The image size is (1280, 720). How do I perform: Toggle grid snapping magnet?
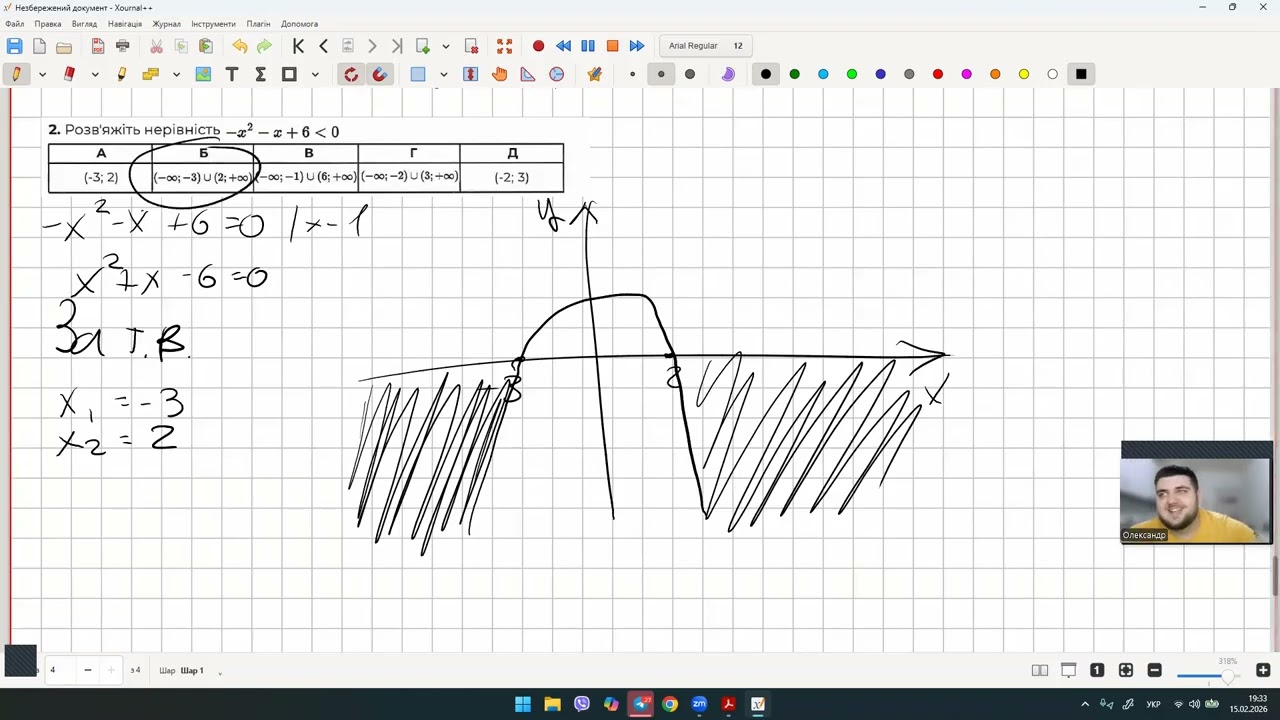point(380,74)
